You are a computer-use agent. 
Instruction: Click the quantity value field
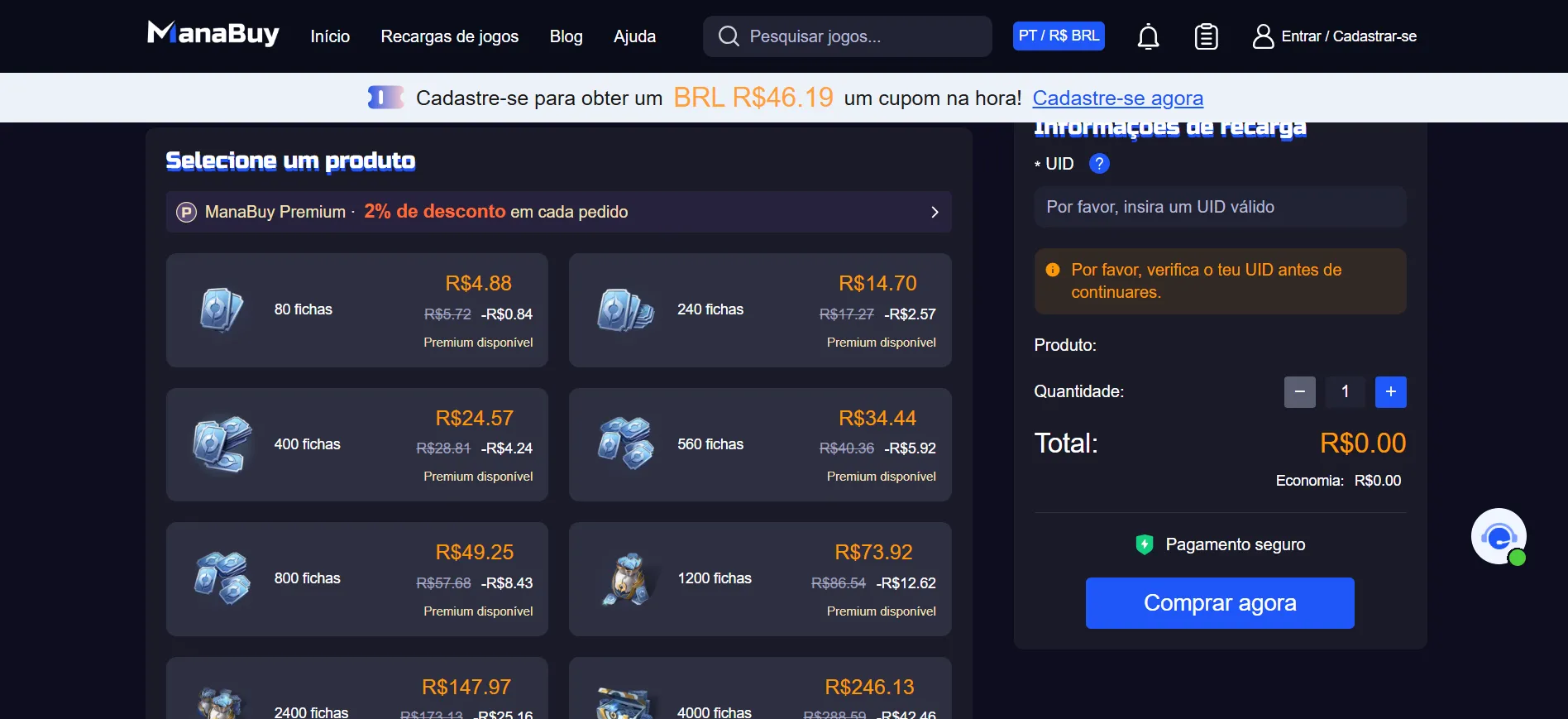click(x=1346, y=392)
